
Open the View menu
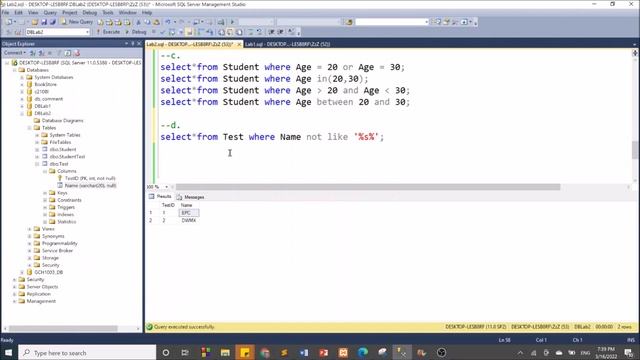(x=33, y=13)
